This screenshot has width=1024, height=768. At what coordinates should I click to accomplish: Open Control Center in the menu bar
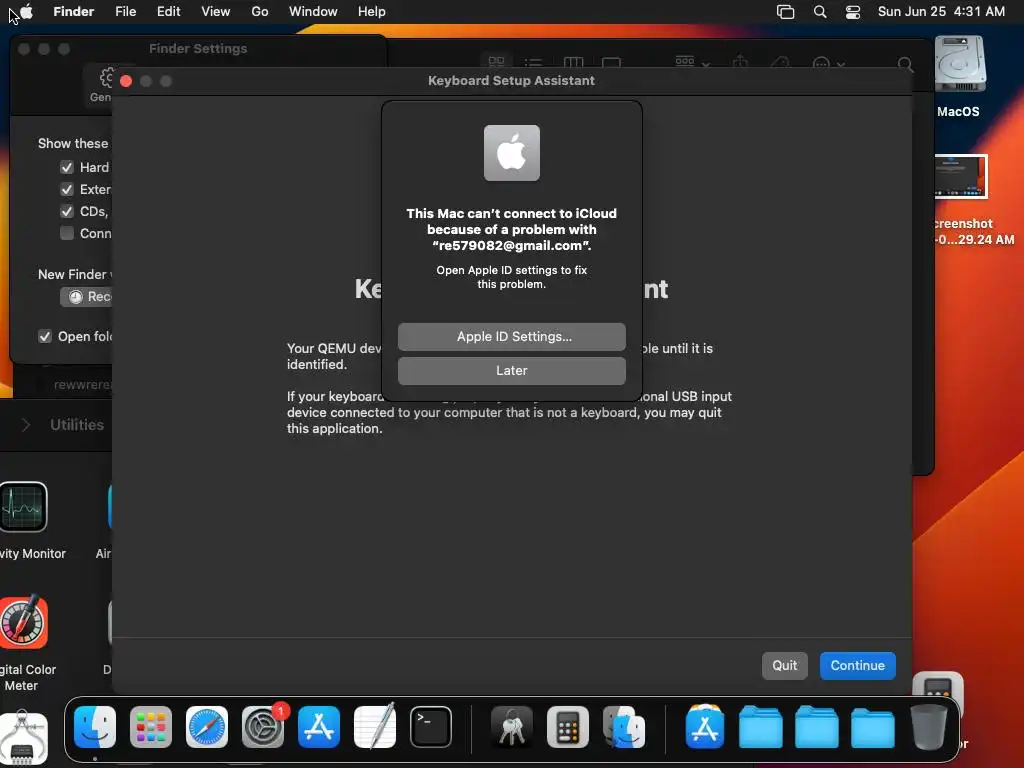(x=853, y=12)
